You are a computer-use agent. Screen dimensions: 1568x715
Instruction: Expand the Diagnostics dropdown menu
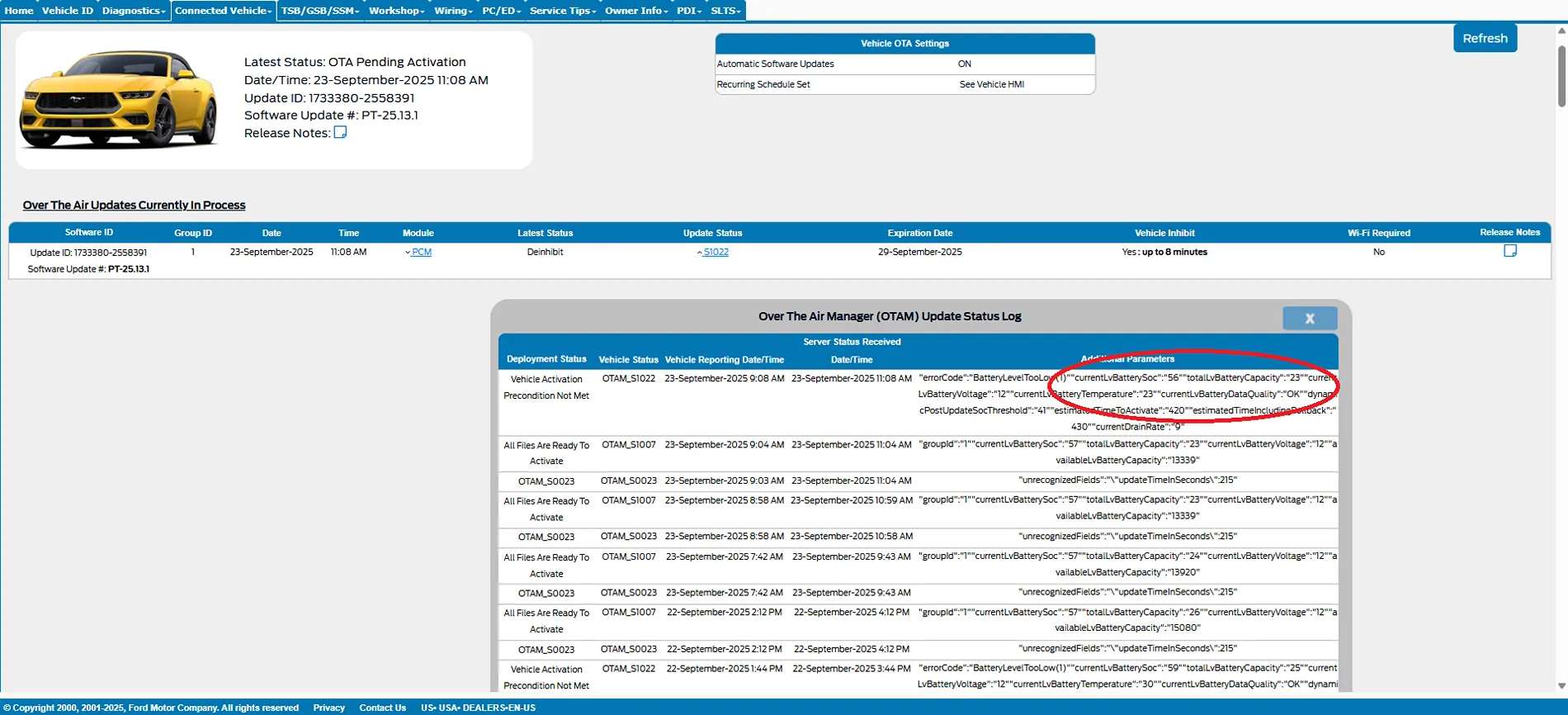134,11
